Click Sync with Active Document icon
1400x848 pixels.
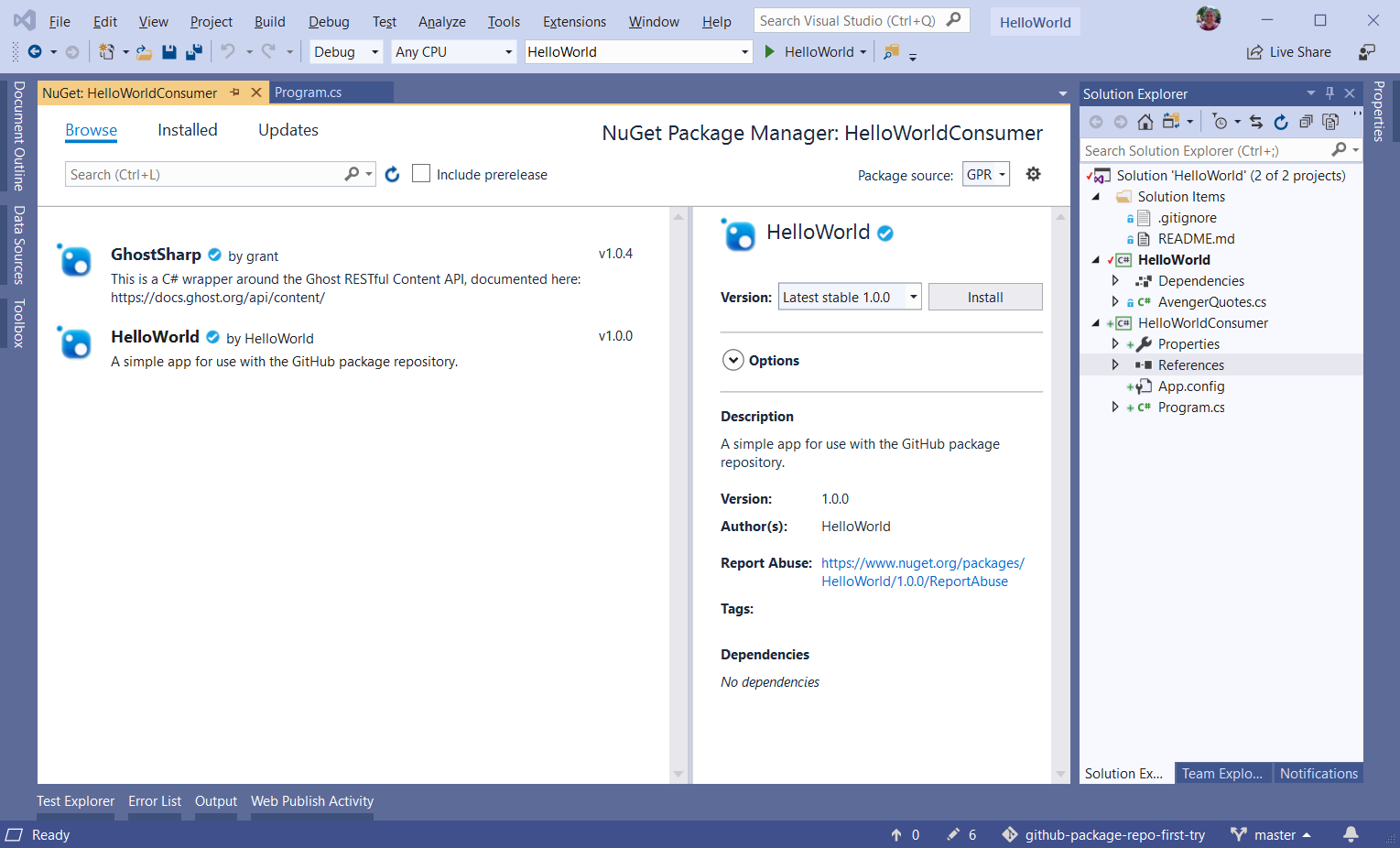point(1256,122)
